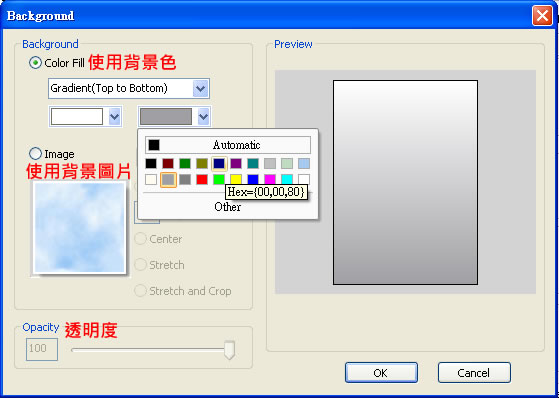Click the Opacity value field showing 100
This screenshot has height=398, width=559.
click(42, 349)
